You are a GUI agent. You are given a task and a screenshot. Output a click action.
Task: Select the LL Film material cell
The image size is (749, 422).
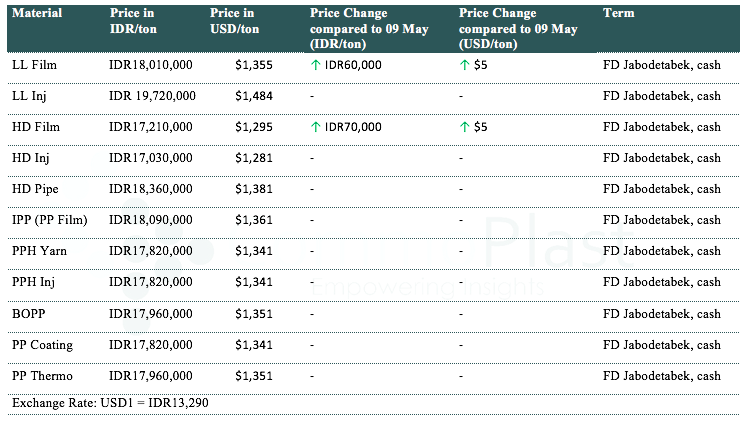coord(34,65)
